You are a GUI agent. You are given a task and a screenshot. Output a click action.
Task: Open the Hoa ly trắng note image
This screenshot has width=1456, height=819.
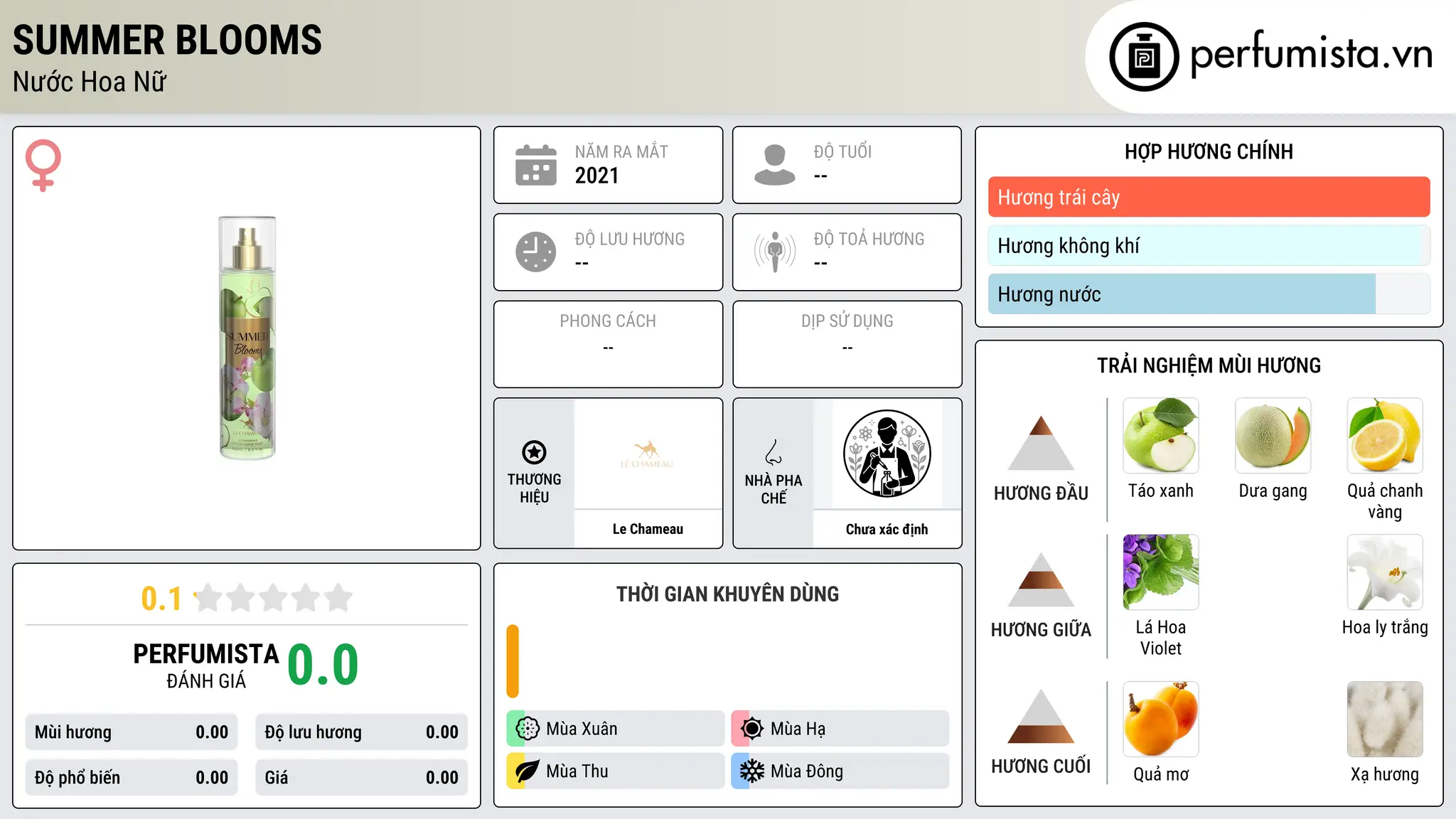1385,572
